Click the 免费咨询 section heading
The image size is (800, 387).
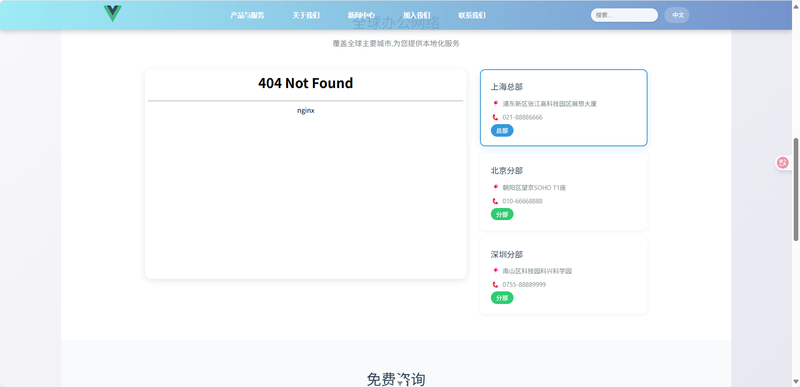coord(396,379)
